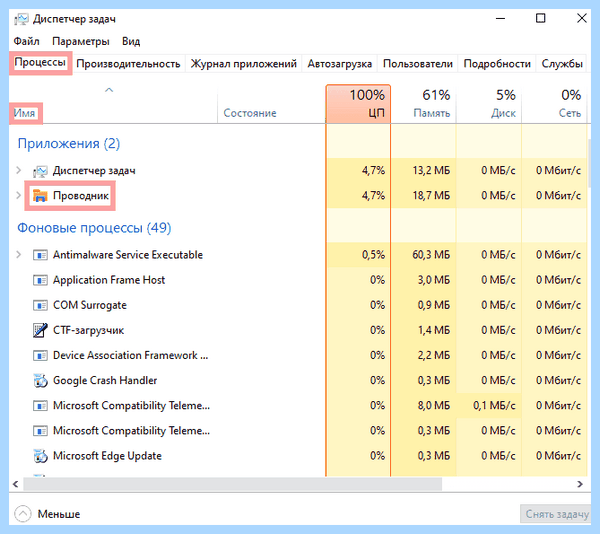Switch to the Подробности tab
600x534 pixels.
click(x=497, y=63)
